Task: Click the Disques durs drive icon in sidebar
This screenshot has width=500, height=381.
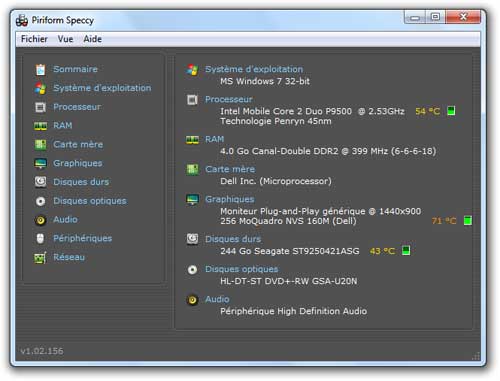Action: tap(41, 182)
